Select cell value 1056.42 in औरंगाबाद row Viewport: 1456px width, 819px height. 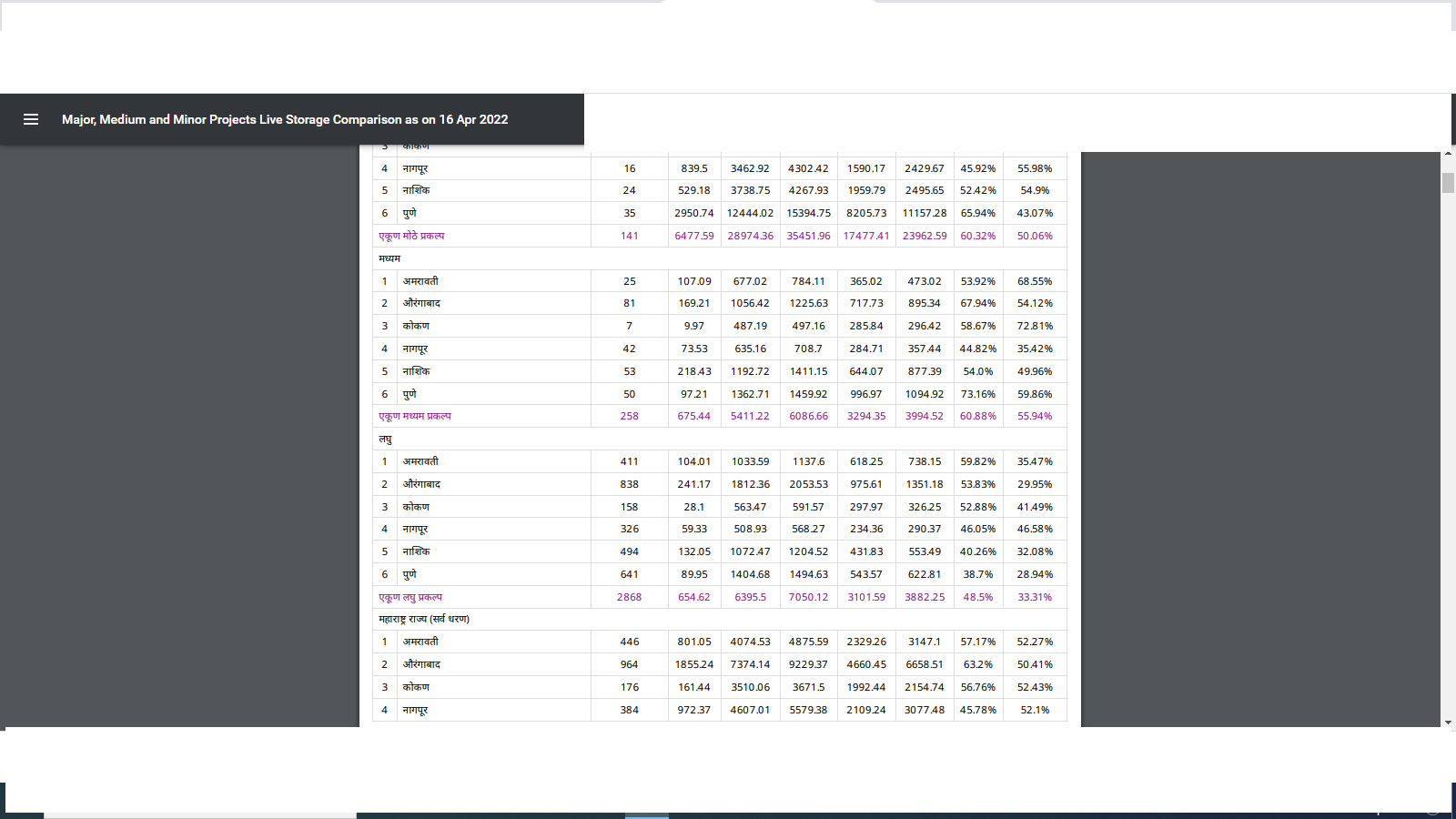[x=750, y=303]
